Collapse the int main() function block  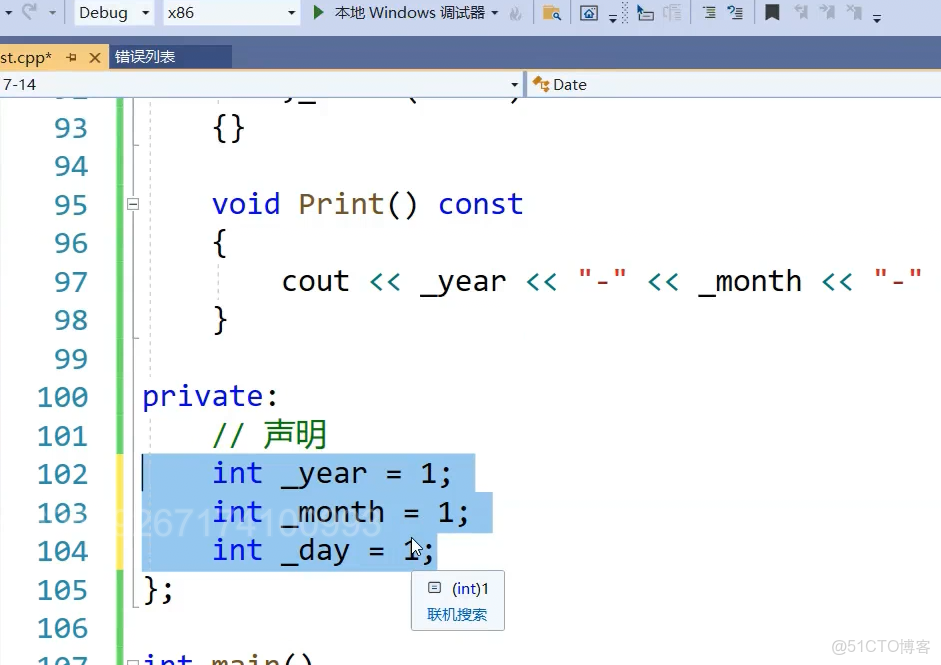pyautogui.click(x=133, y=661)
